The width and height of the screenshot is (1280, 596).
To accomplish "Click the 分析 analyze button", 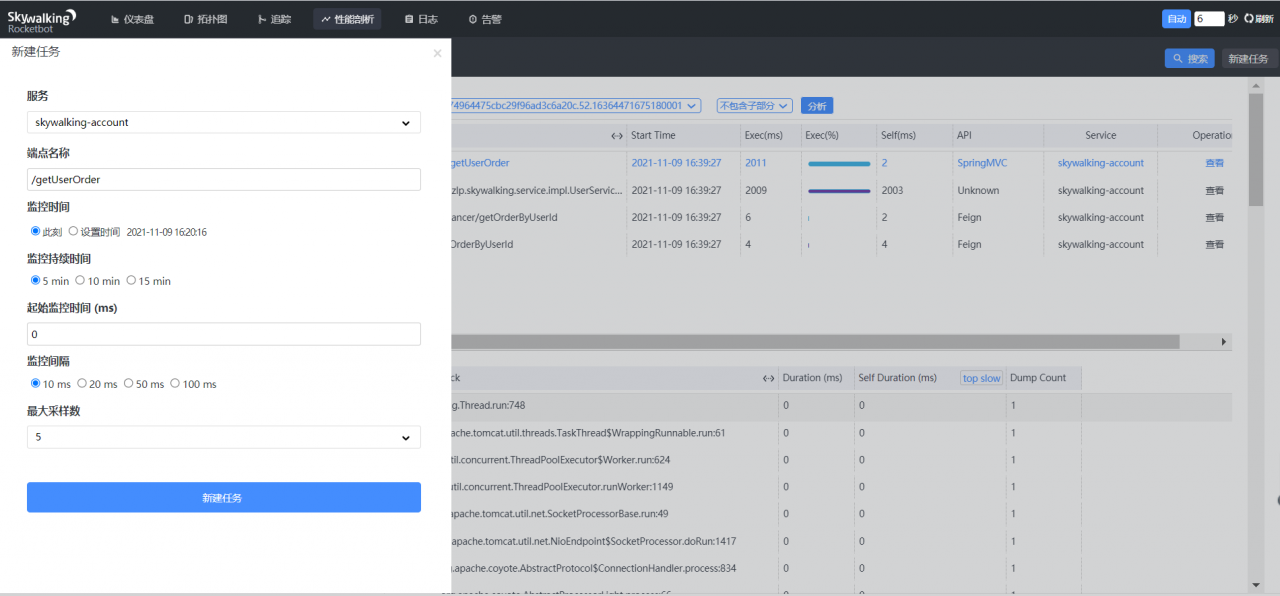I will pyautogui.click(x=817, y=105).
